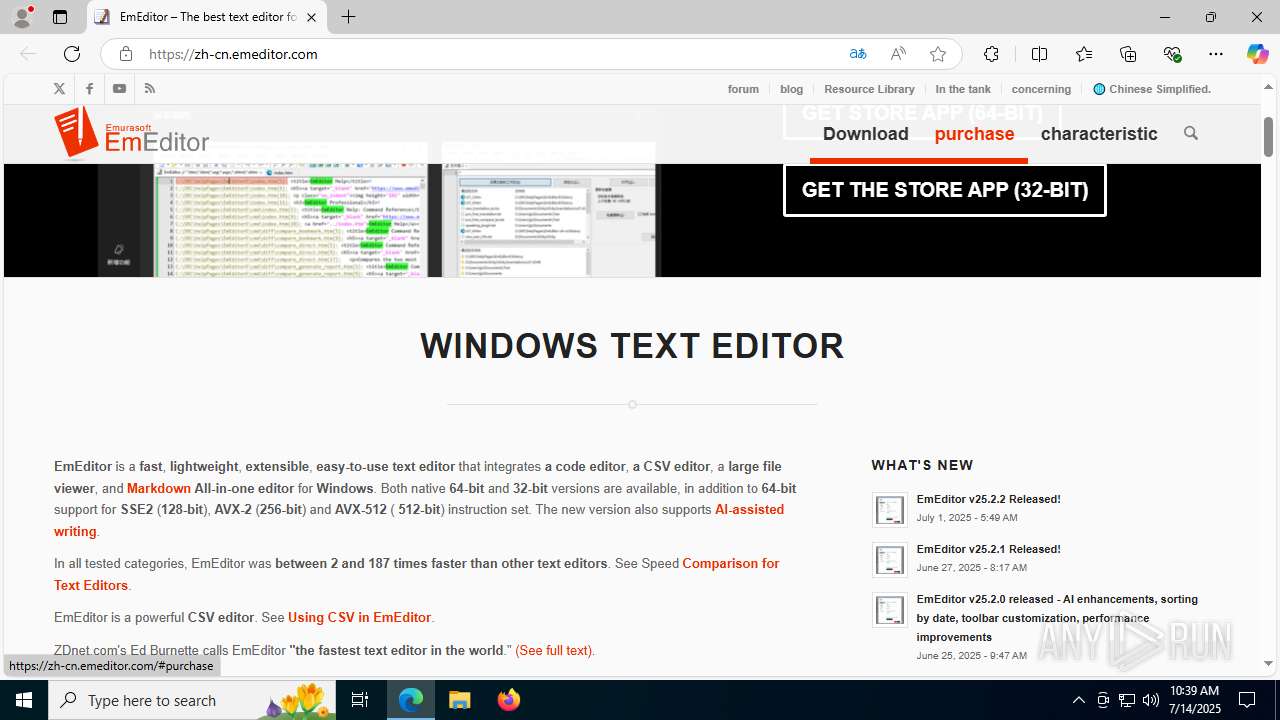The image size is (1280, 720).
Task: Close the EmEditor browser tab
Action: [x=312, y=17]
